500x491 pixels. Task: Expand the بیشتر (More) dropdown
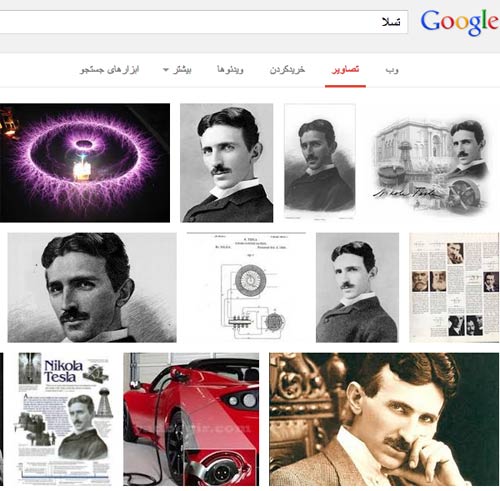pyautogui.click(x=177, y=70)
